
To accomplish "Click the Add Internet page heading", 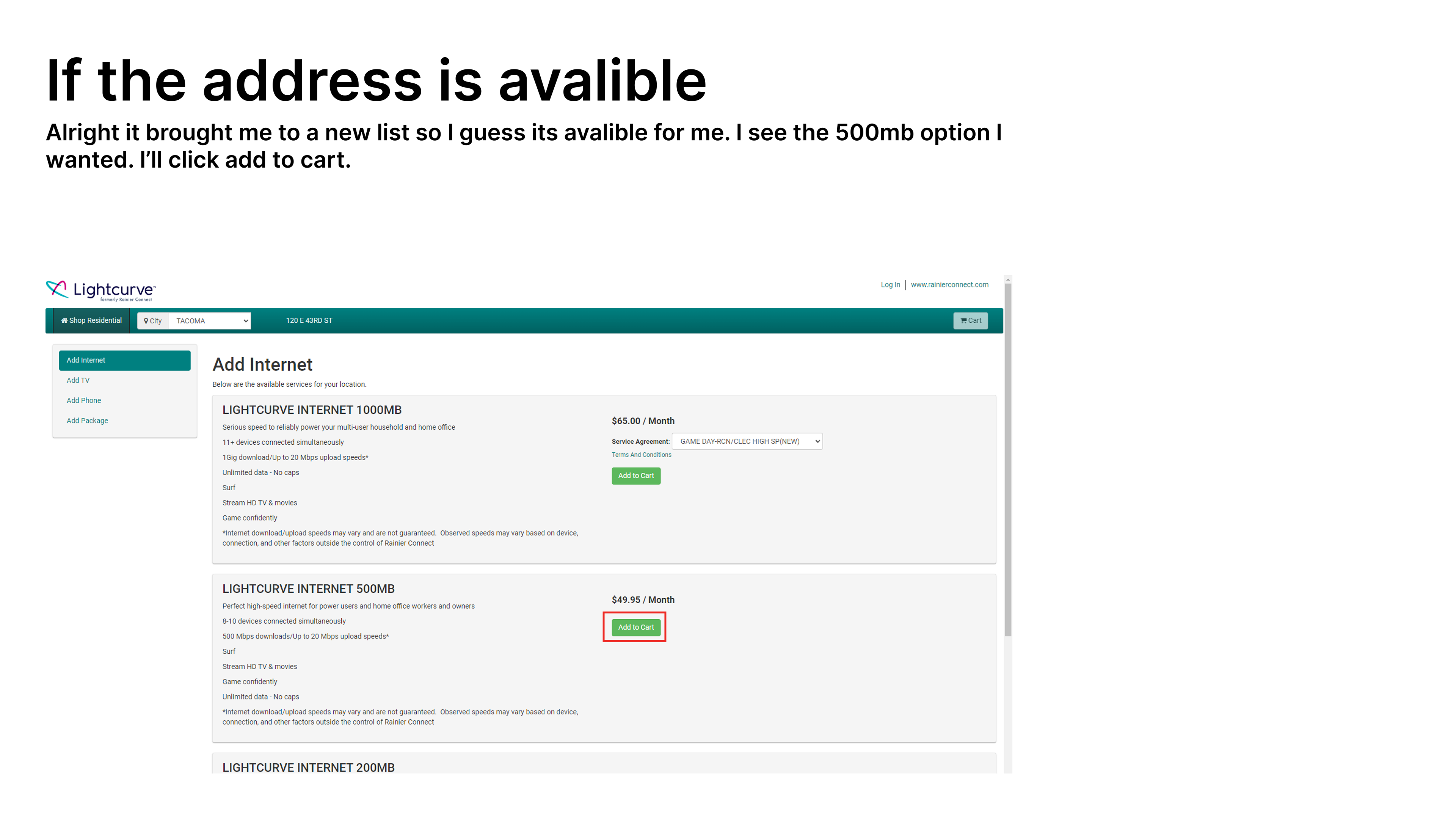I will pos(262,364).
